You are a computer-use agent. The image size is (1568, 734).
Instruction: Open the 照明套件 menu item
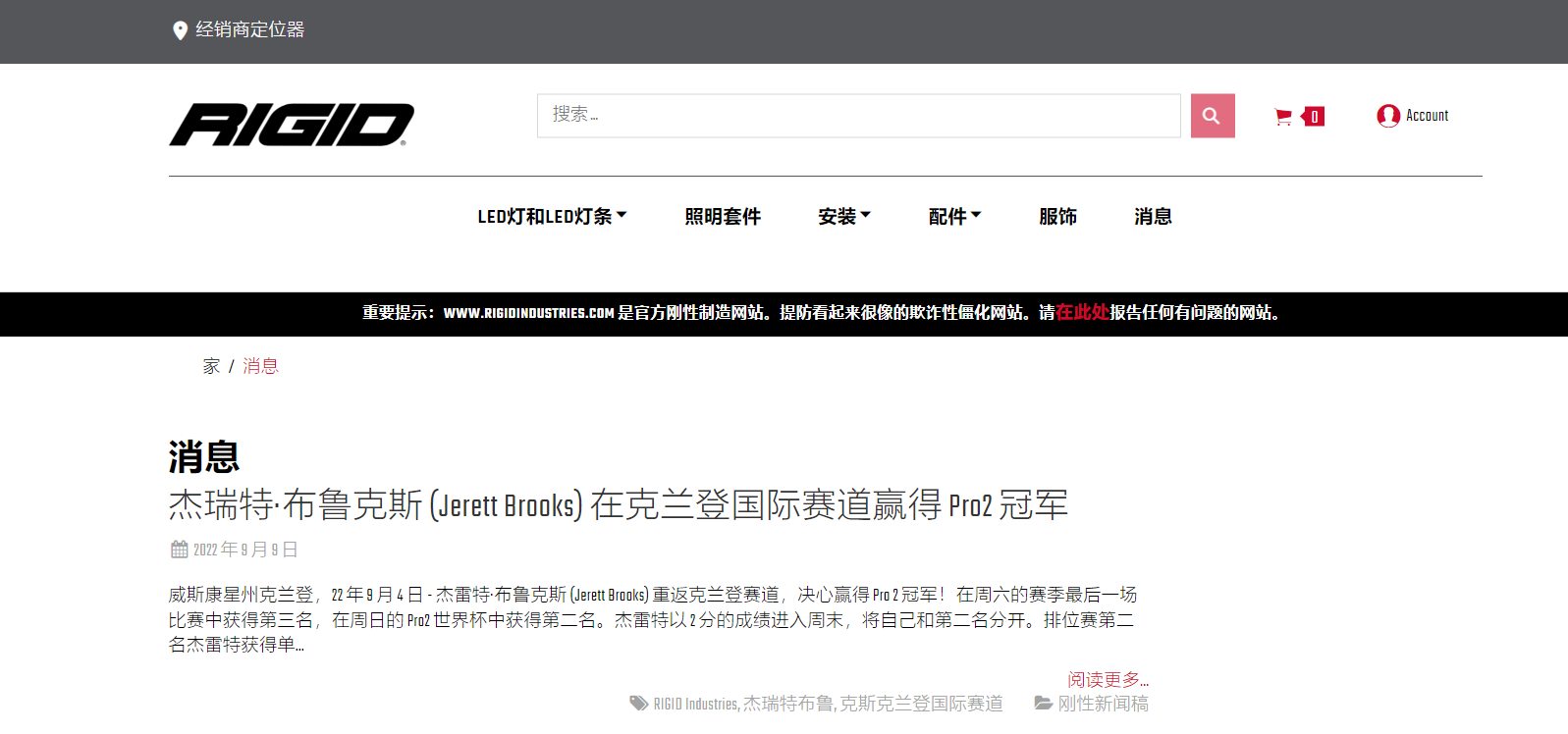pos(723,217)
